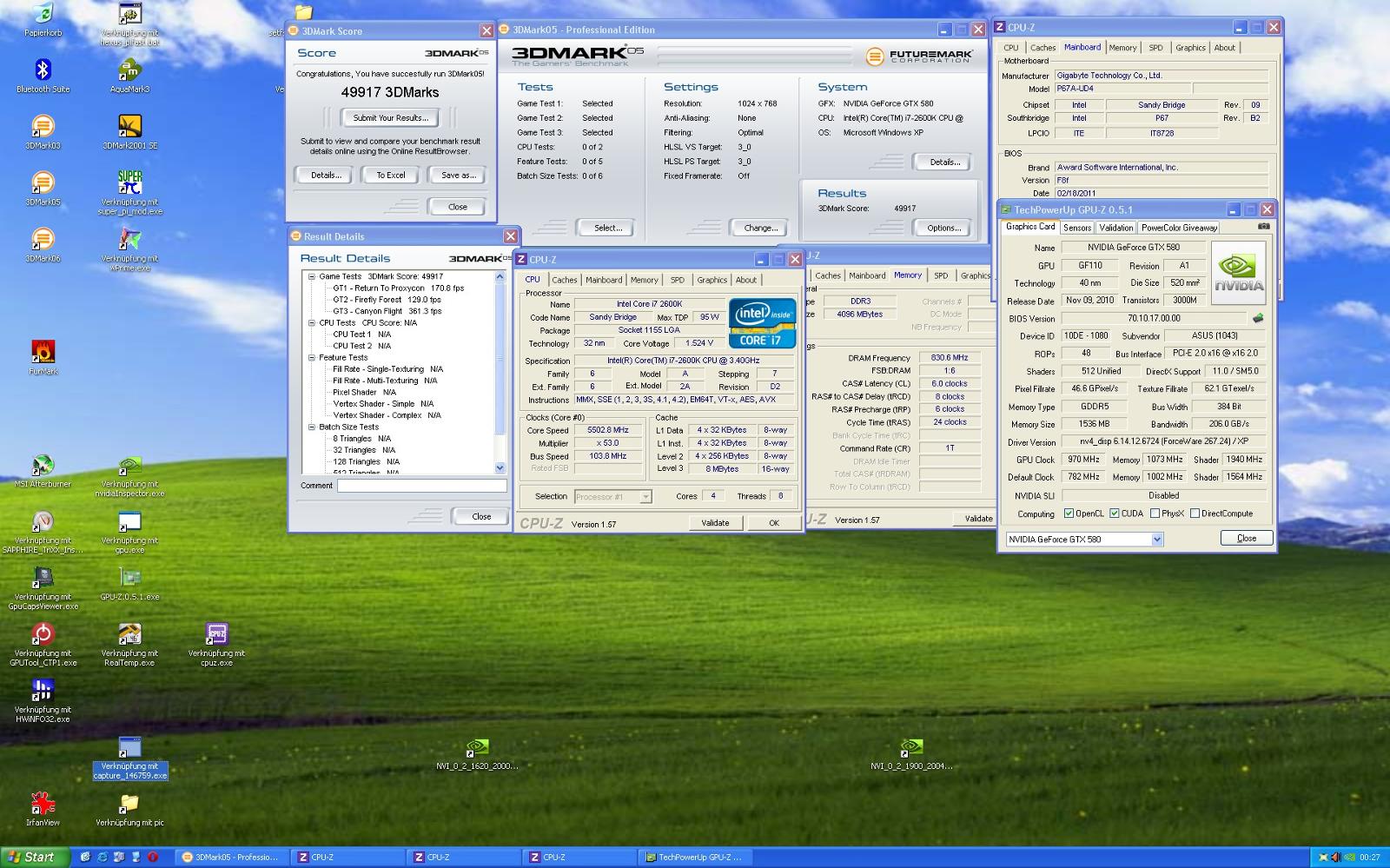The width and height of the screenshot is (1390, 868).
Task: Open GPUTool_CTP1.exe shortcut icon
Action: (43, 635)
